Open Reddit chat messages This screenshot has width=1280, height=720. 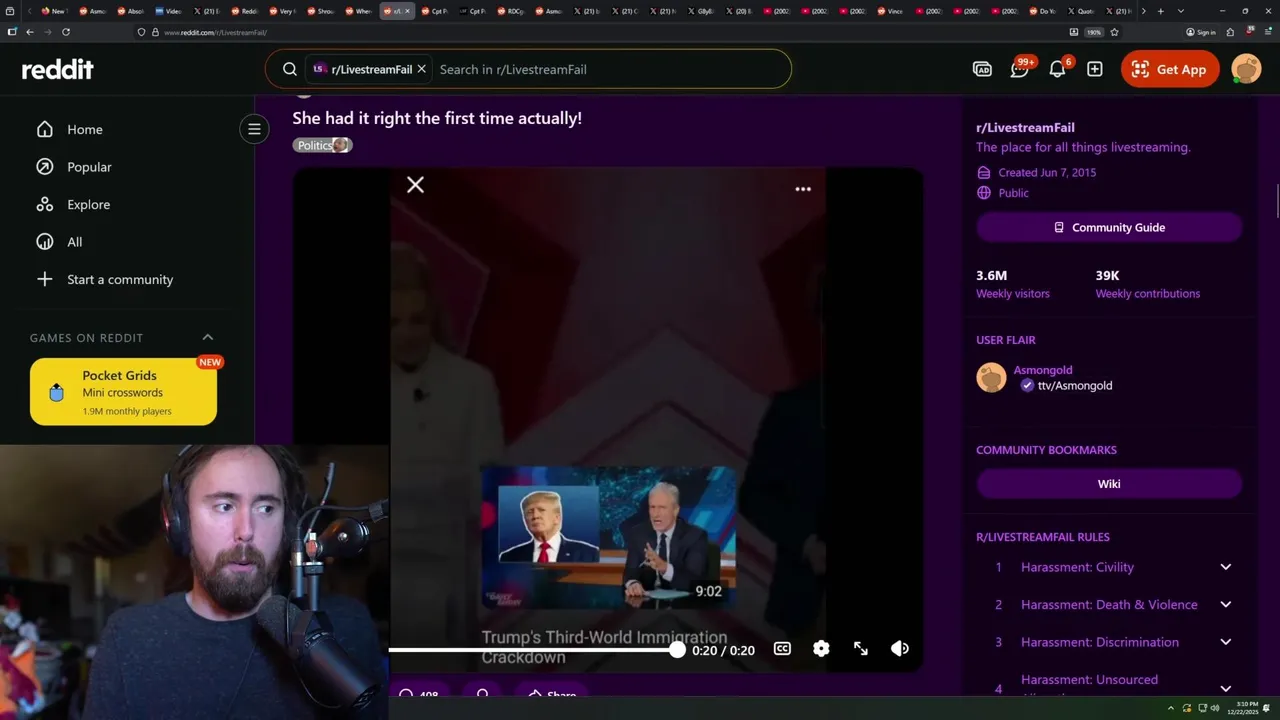point(1020,69)
